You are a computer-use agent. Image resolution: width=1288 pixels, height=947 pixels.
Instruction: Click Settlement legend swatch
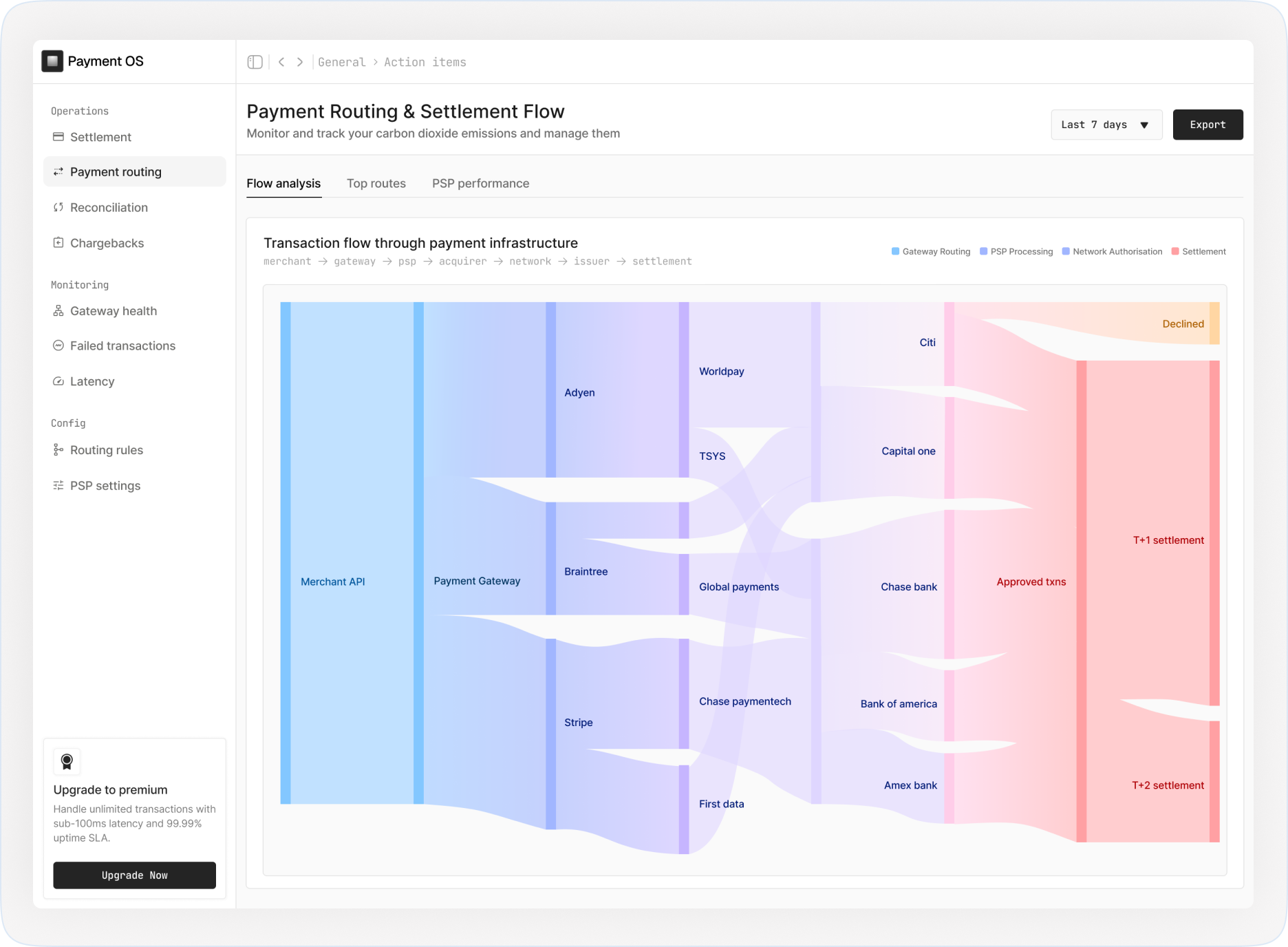(x=1175, y=251)
